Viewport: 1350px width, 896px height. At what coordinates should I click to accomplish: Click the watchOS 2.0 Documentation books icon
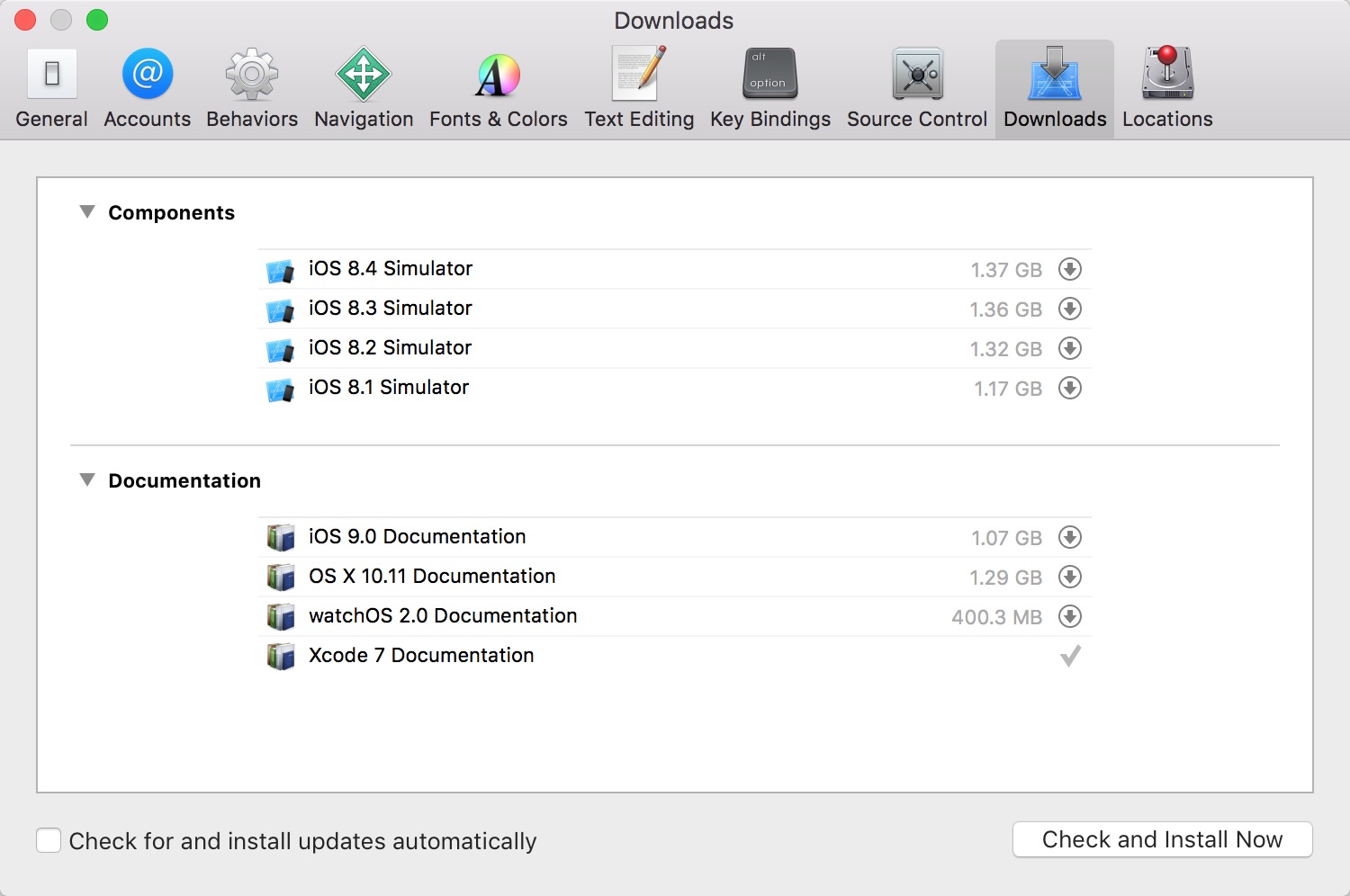coord(281,616)
